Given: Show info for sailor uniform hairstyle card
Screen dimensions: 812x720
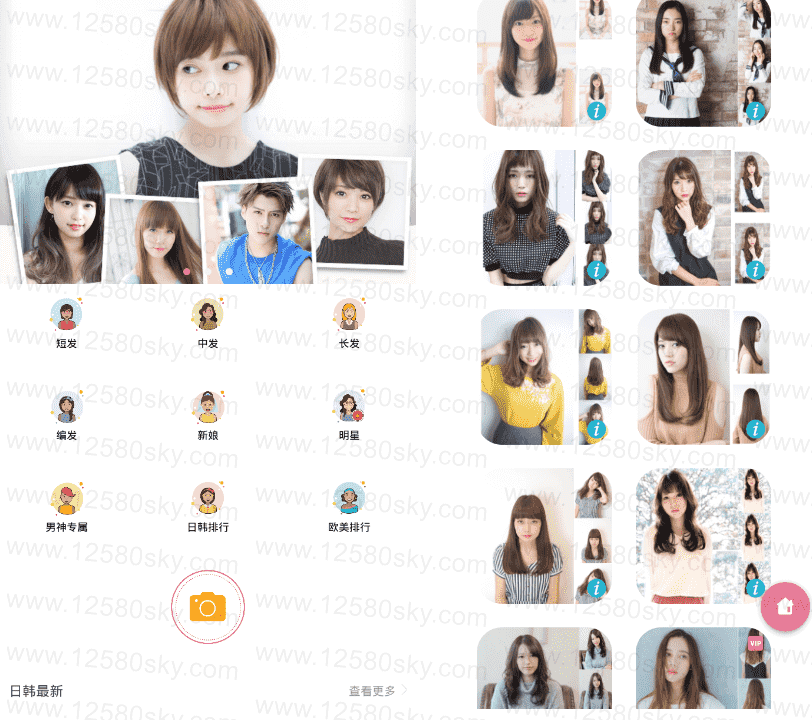Looking at the screenshot, I should pos(756,111).
